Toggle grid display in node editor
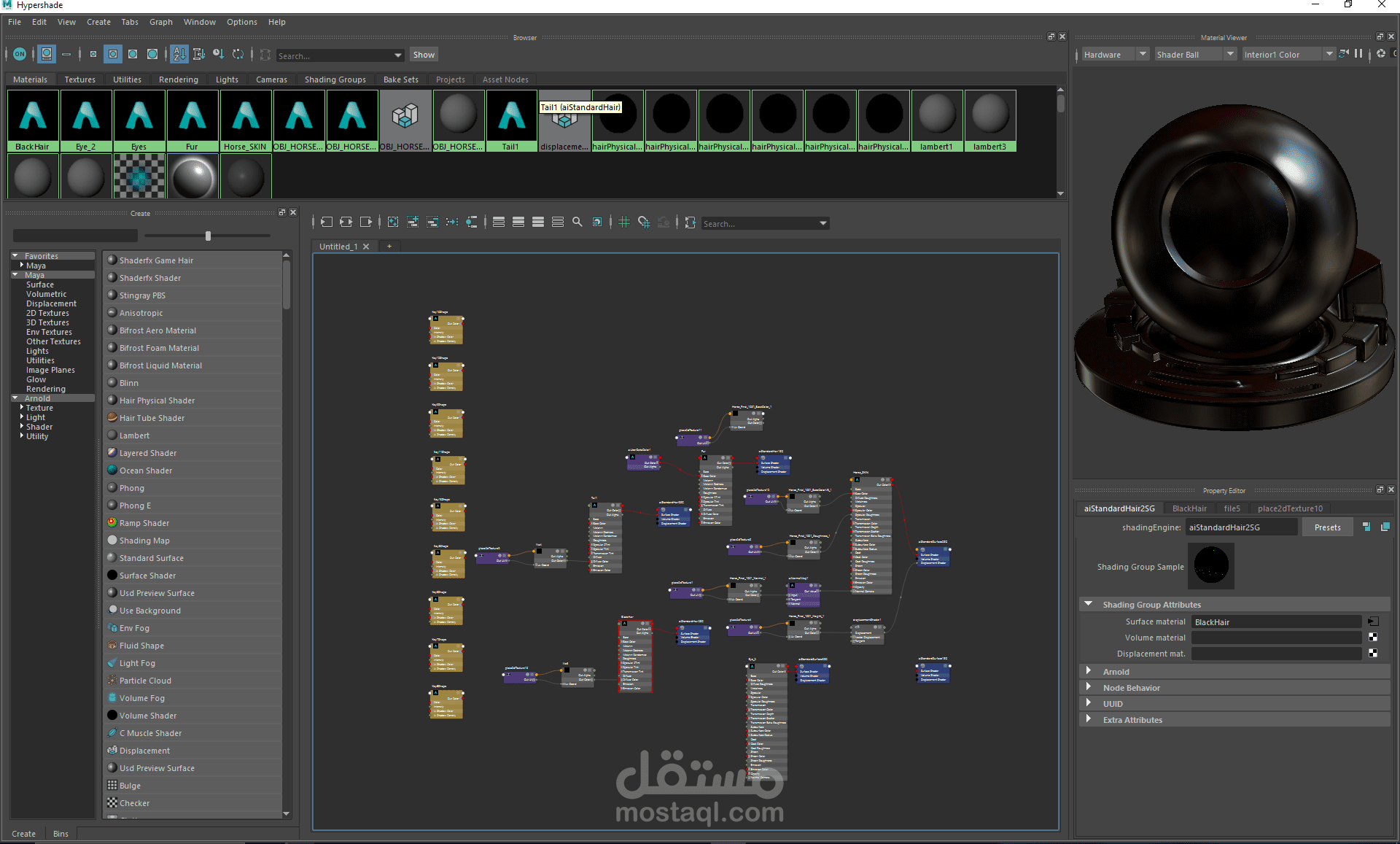 (624, 222)
